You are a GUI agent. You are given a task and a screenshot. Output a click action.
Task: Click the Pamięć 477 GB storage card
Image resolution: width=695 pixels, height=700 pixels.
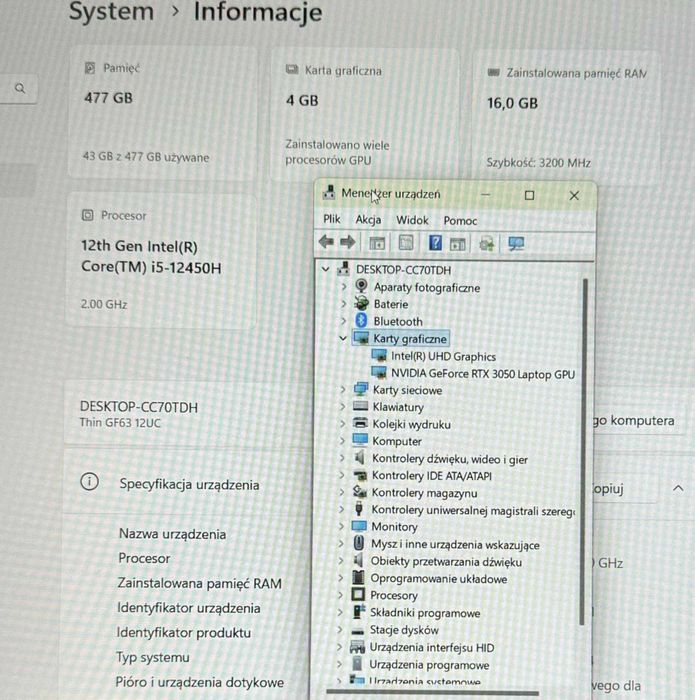pyautogui.click(x=163, y=113)
